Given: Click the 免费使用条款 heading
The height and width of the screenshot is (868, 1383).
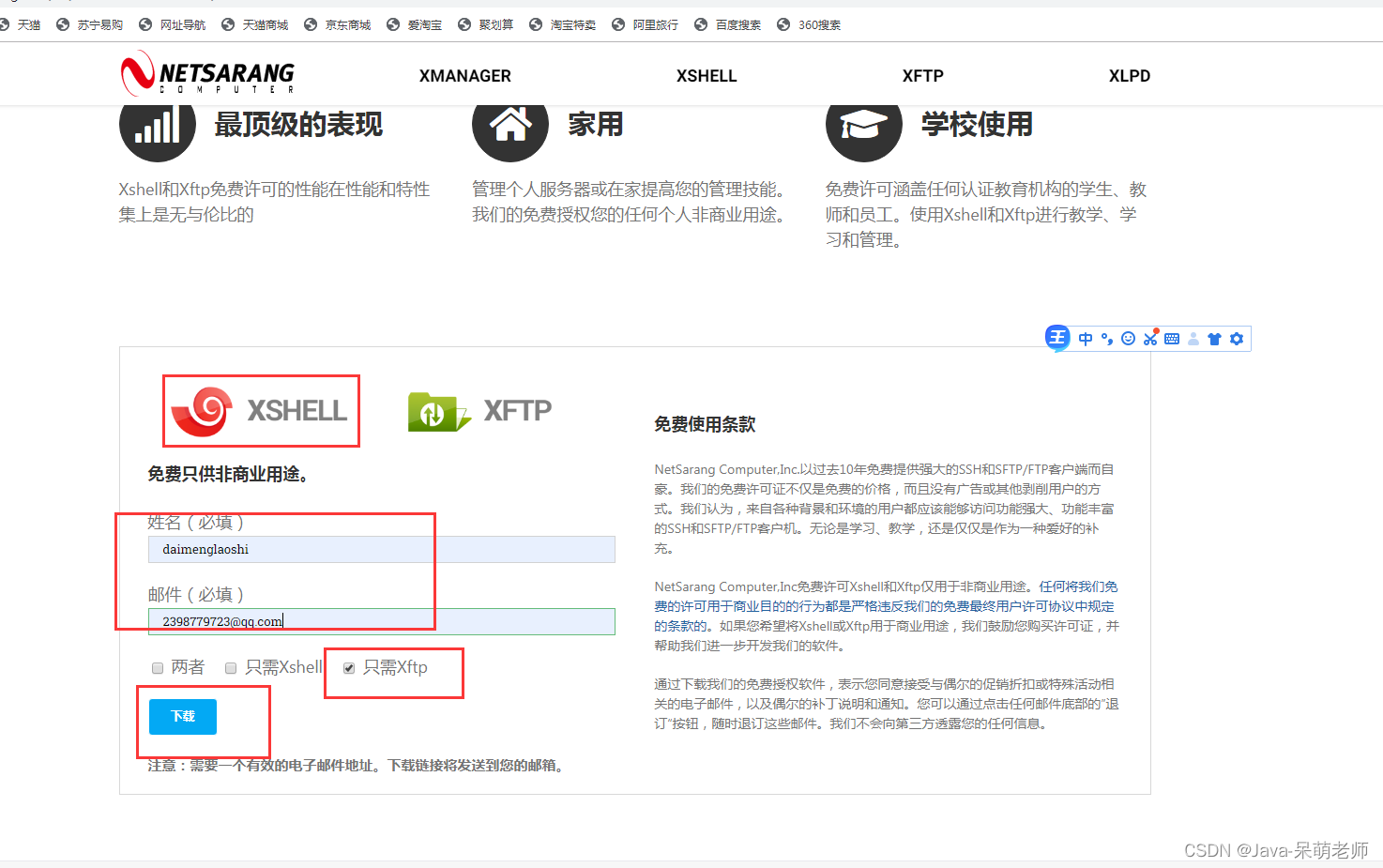Looking at the screenshot, I should pyautogui.click(x=705, y=424).
